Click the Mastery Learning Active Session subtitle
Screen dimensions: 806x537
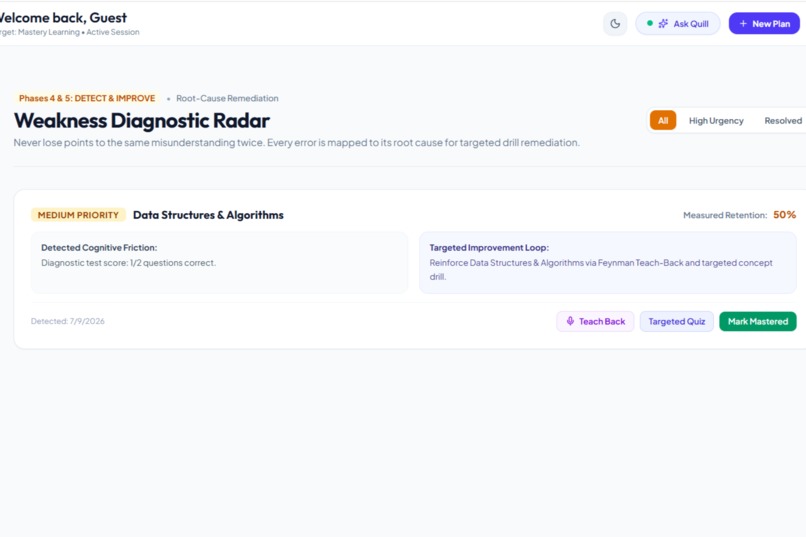click(69, 32)
